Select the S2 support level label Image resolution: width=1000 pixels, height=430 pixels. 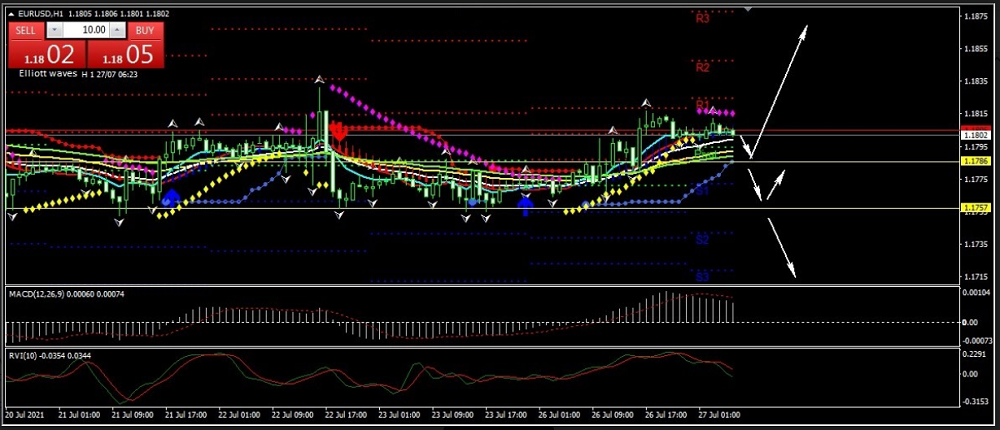[x=702, y=240]
